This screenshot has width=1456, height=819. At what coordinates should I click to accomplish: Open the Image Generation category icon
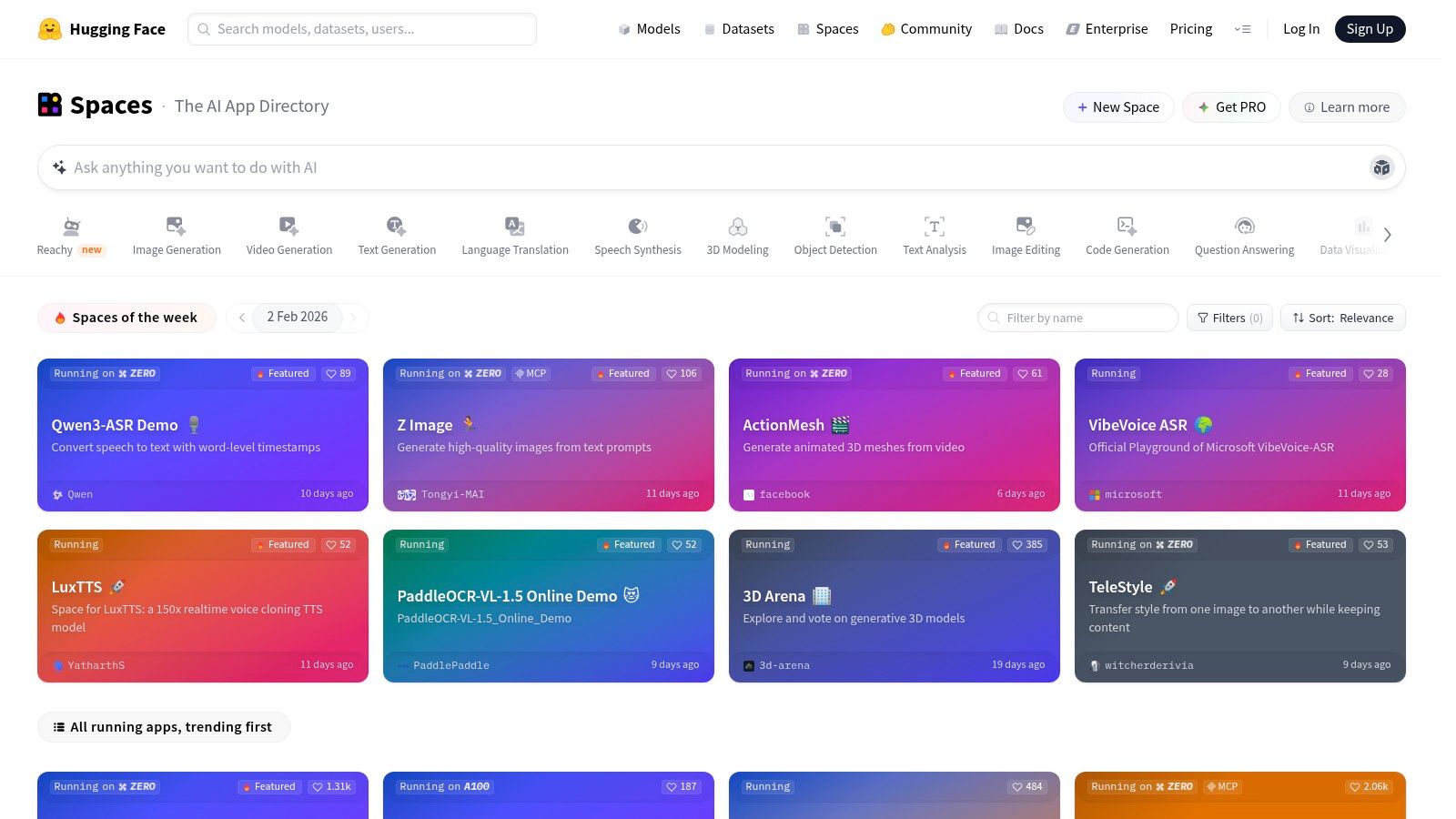point(177,227)
